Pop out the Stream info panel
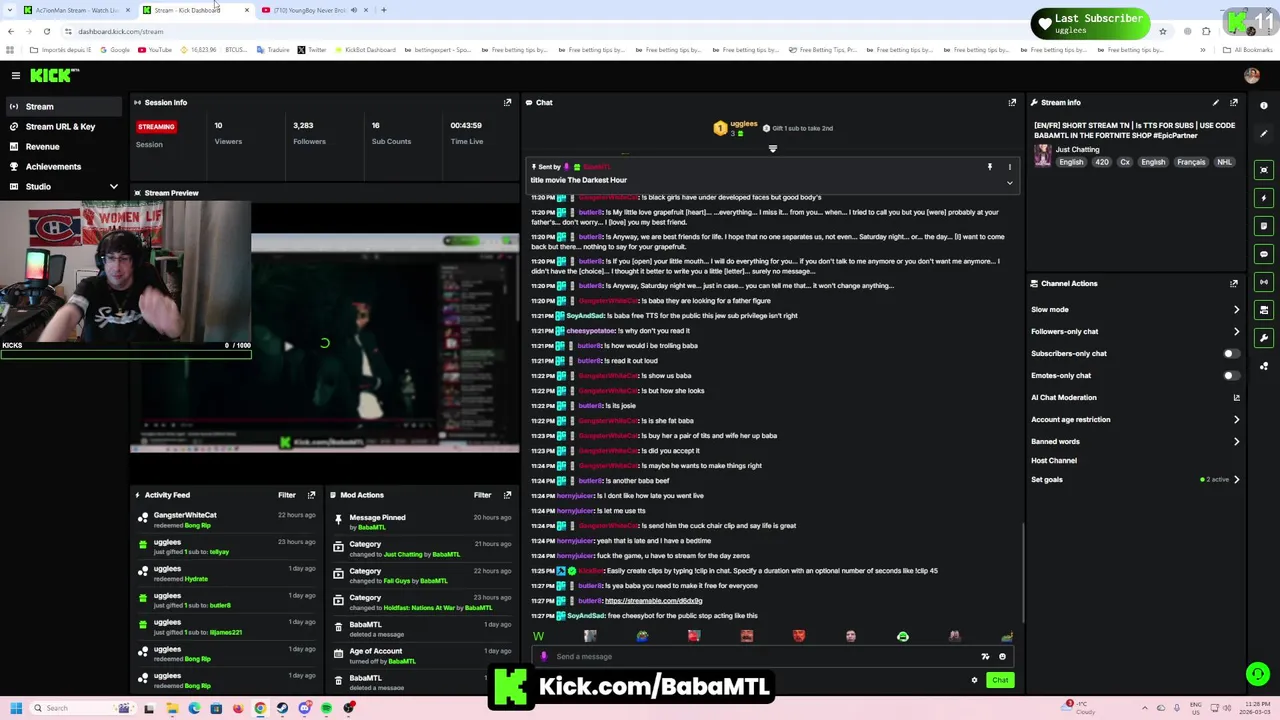Screen dimensions: 1280x720 click(x=1234, y=102)
